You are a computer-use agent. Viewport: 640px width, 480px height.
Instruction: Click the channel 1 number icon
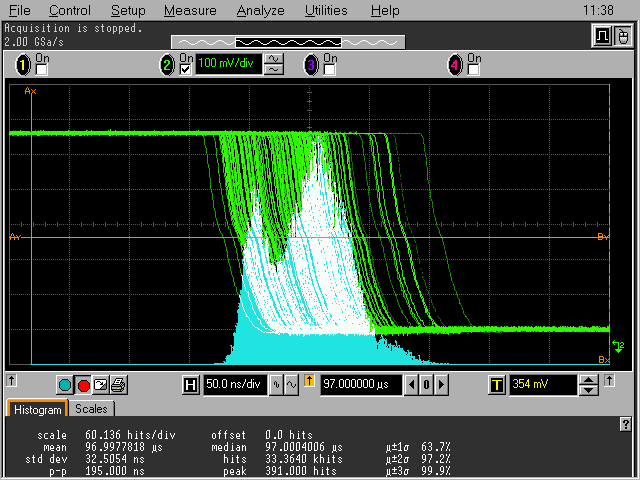23,65
